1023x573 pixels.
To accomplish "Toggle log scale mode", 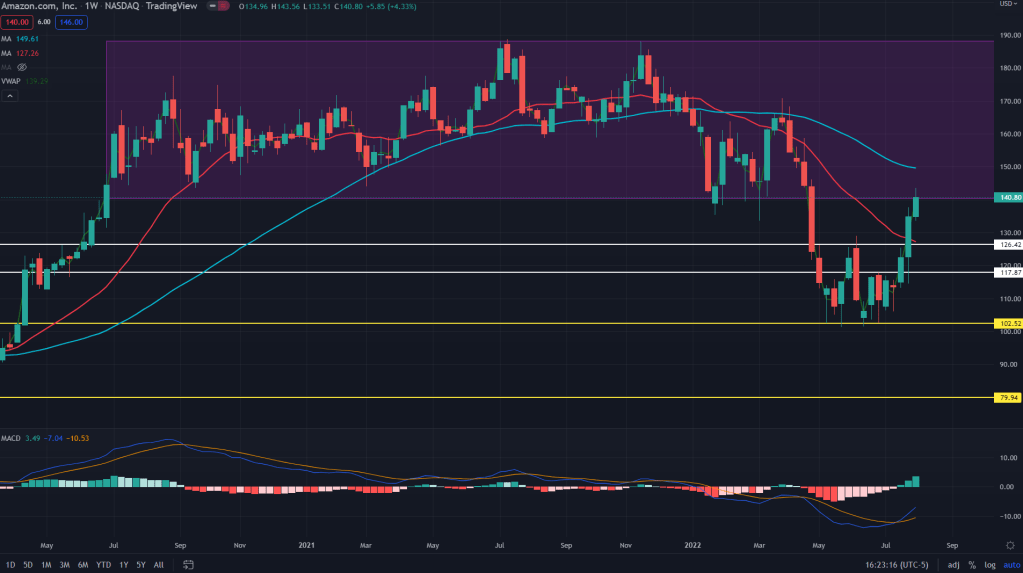I will pyautogui.click(x=988, y=565).
